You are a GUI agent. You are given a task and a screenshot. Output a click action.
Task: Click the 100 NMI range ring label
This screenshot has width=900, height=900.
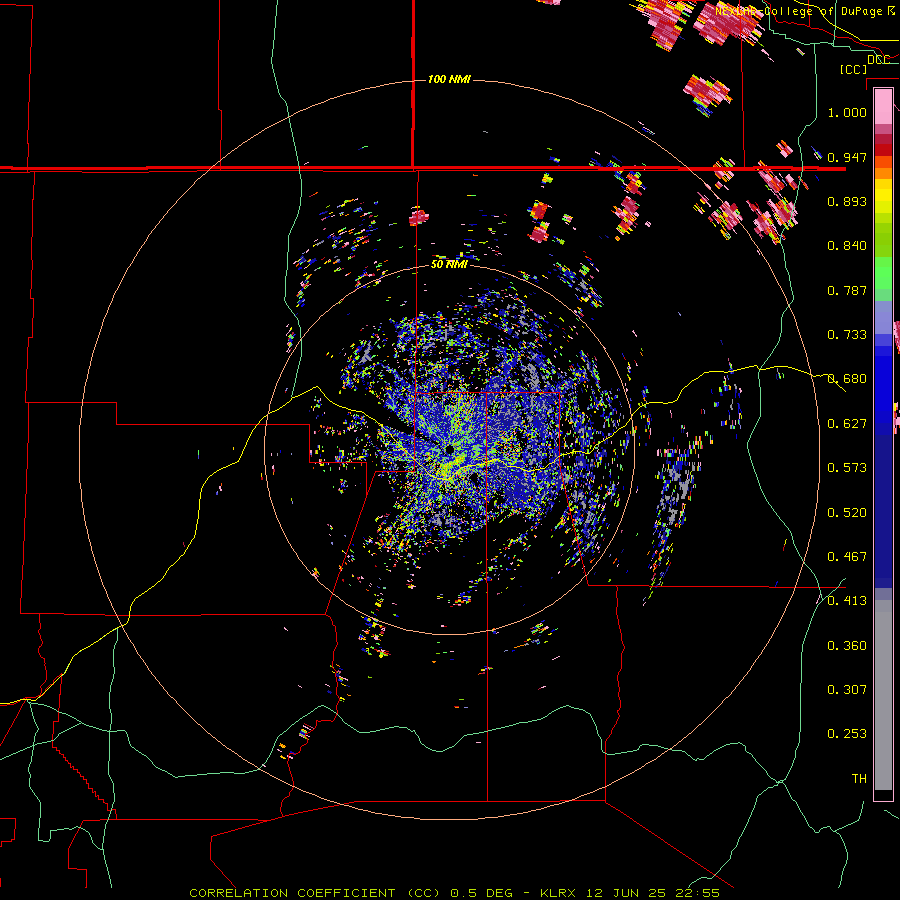coord(449,79)
